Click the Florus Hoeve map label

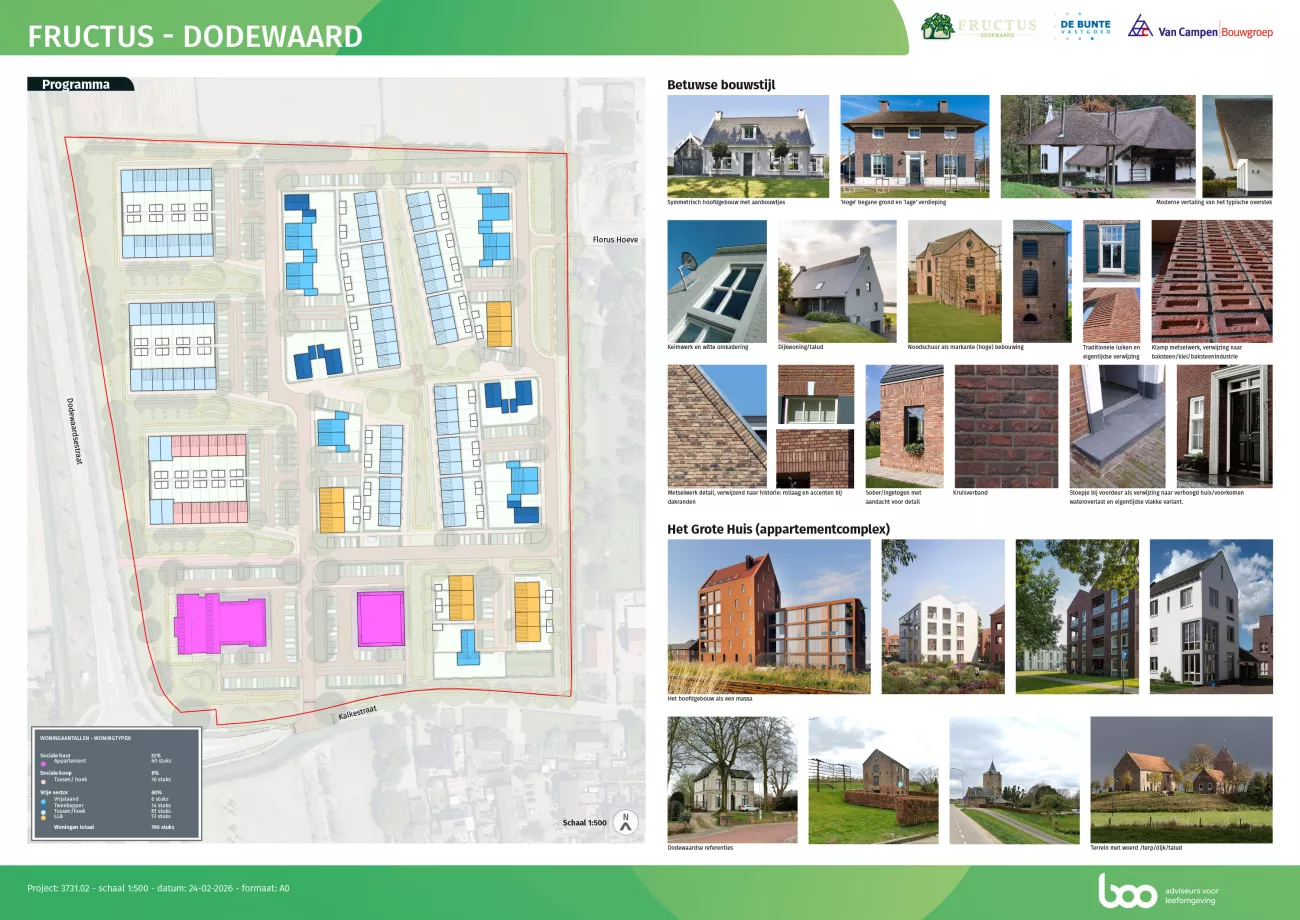pyautogui.click(x=614, y=240)
